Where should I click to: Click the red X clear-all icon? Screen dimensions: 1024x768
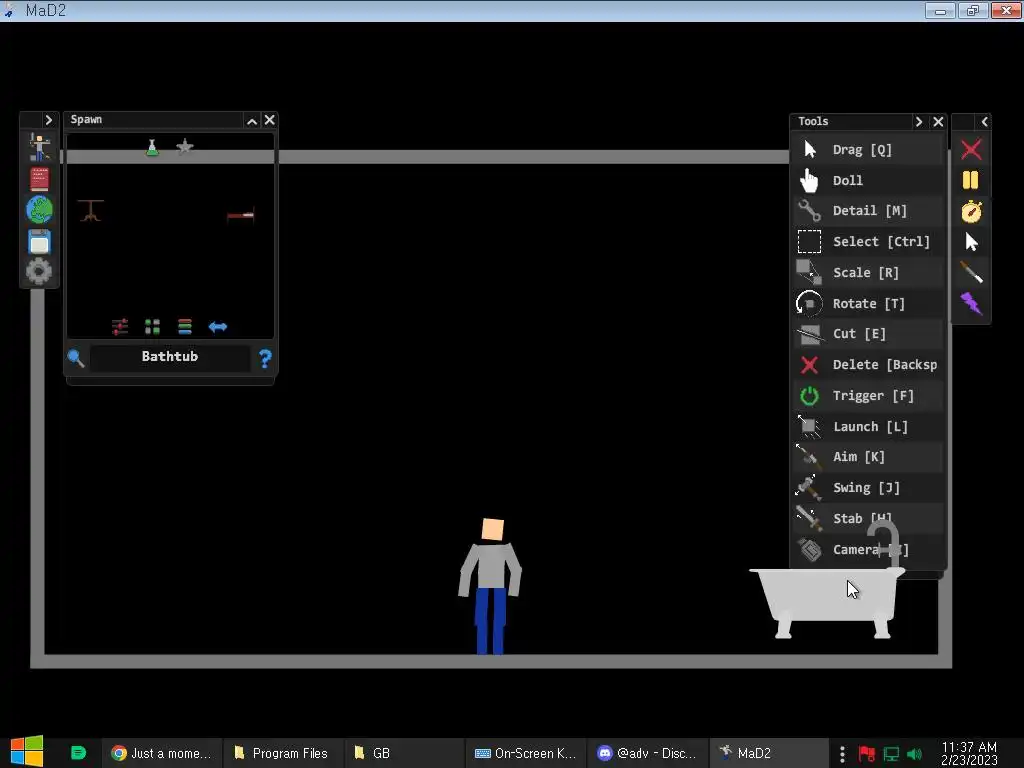pyautogui.click(x=971, y=150)
